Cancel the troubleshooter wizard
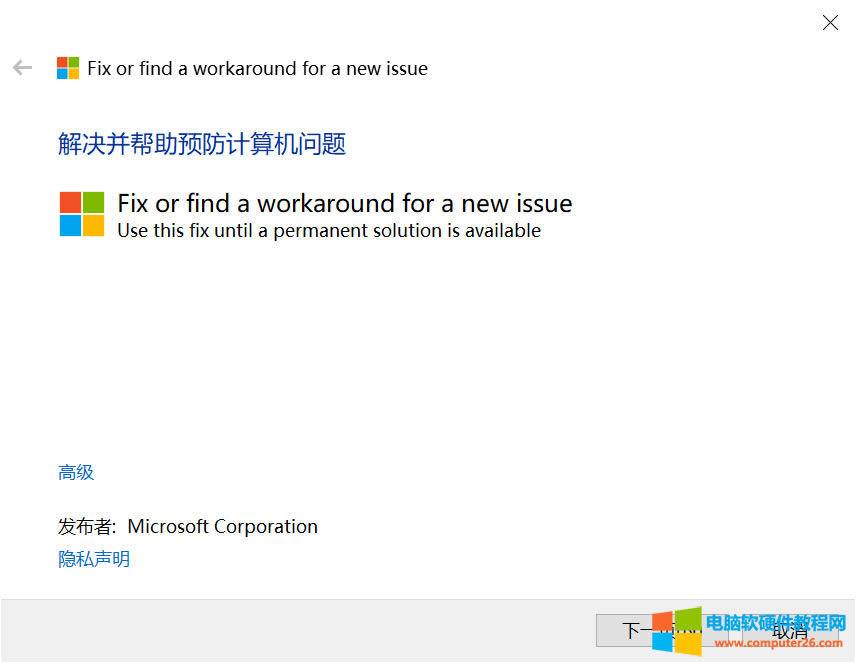The width and height of the screenshot is (856, 663). [x=788, y=630]
